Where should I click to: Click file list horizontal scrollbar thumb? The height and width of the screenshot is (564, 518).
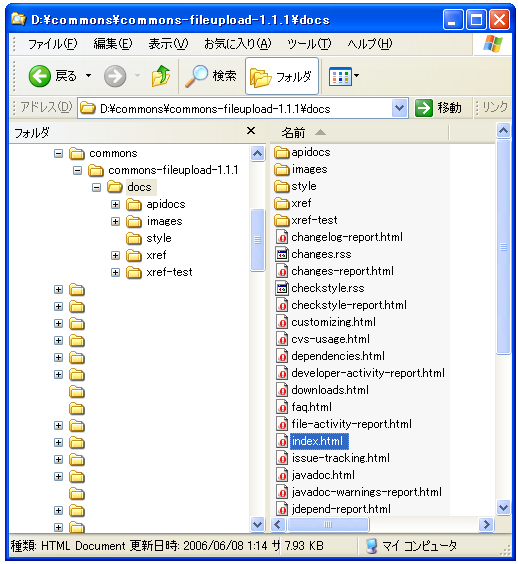[x=328, y=524]
